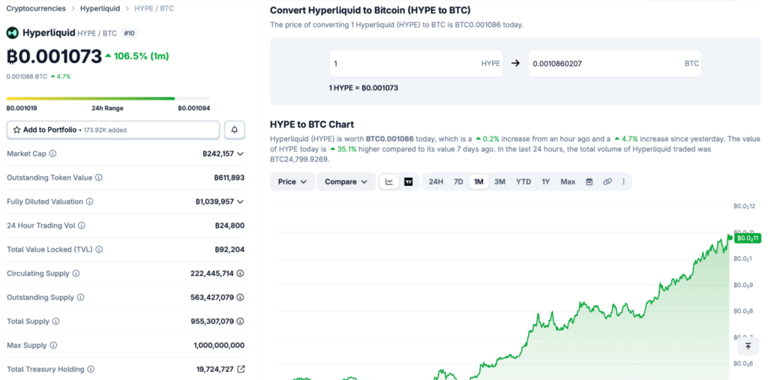768x380 pixels.
Task: Go to Hyperliquid breadcrumb link
Action: click(x=100, y=8)
